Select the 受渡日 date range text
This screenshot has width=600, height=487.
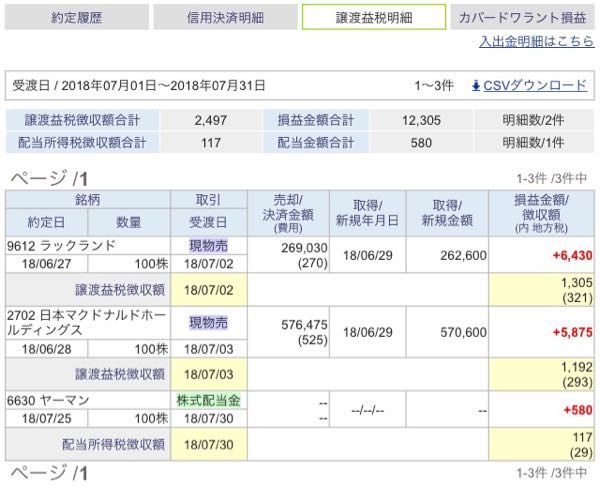pos(139,85)
